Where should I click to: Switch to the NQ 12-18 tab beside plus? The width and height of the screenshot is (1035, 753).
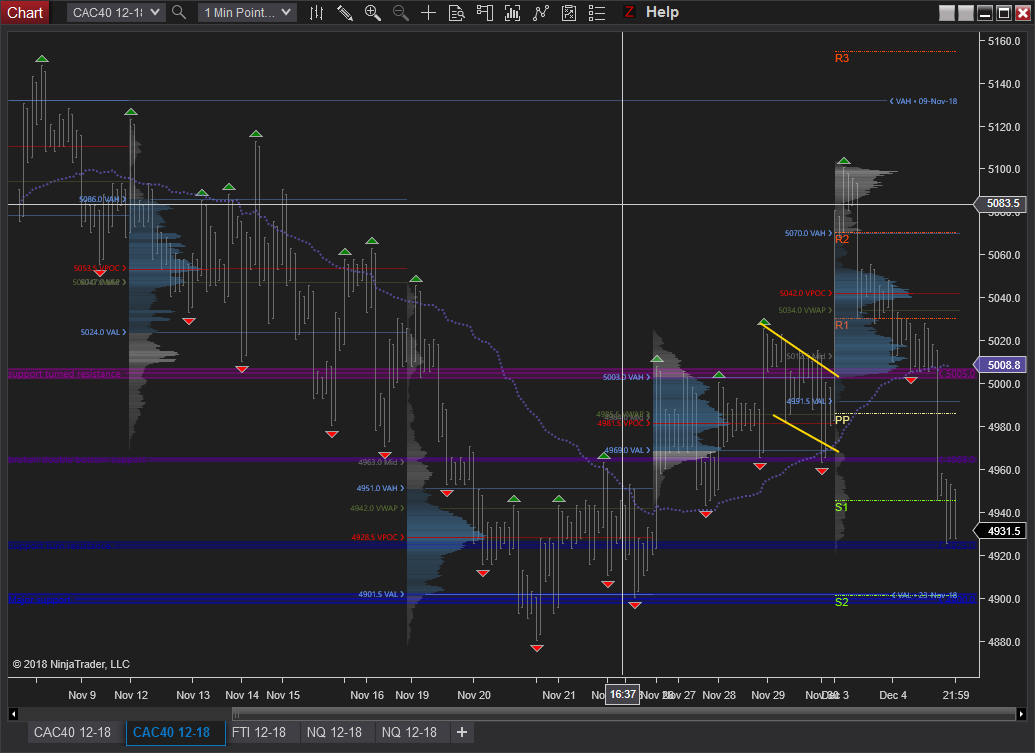(409, 733)
